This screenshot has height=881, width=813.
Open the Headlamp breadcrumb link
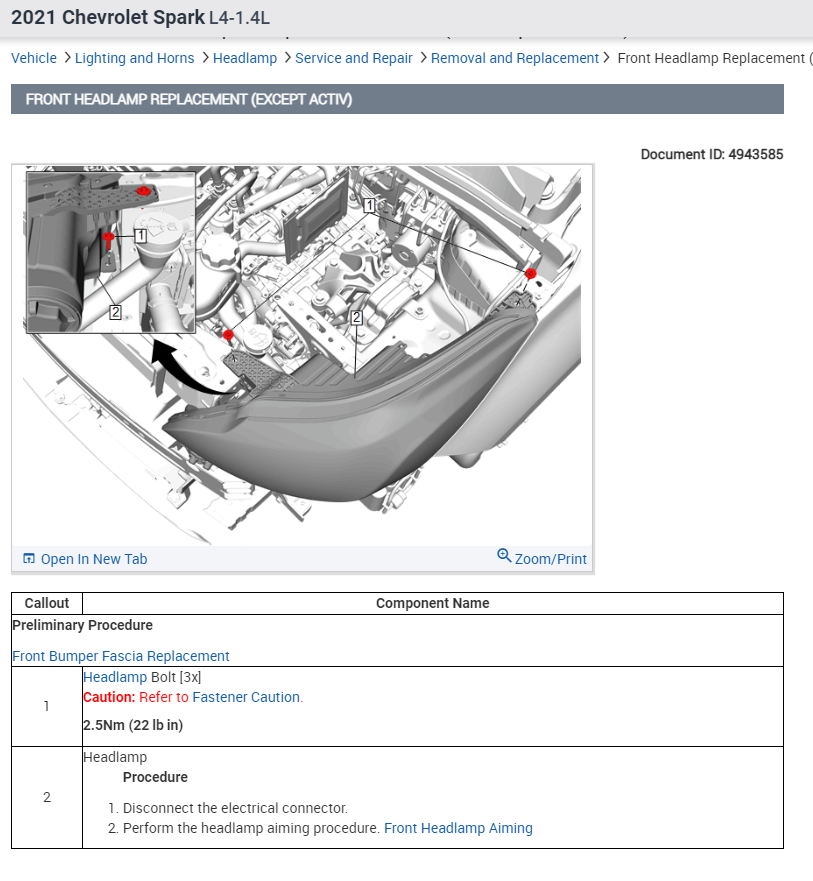click(x=245, y=58)
